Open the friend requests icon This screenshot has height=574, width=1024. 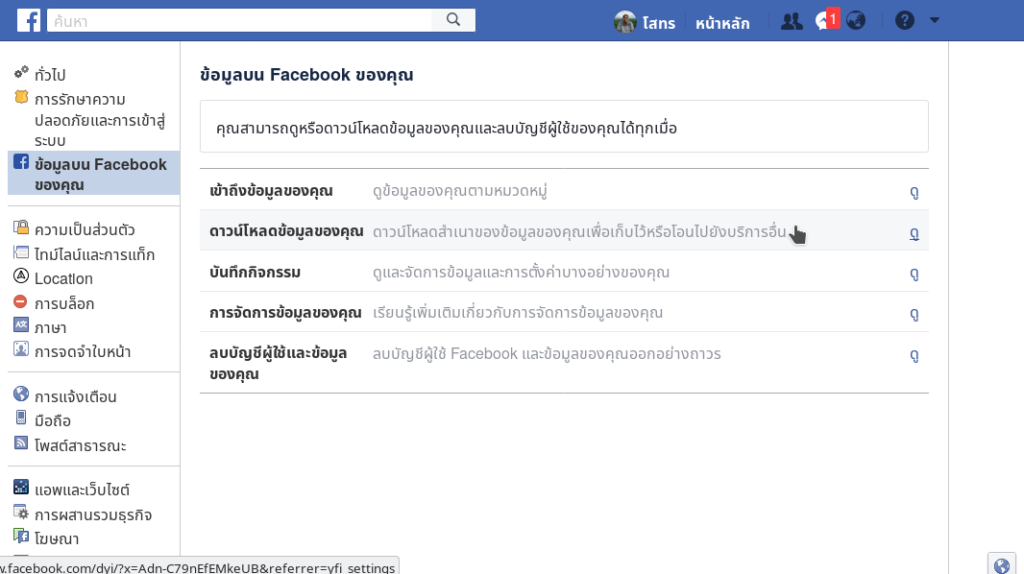click(x=792, y=21)
